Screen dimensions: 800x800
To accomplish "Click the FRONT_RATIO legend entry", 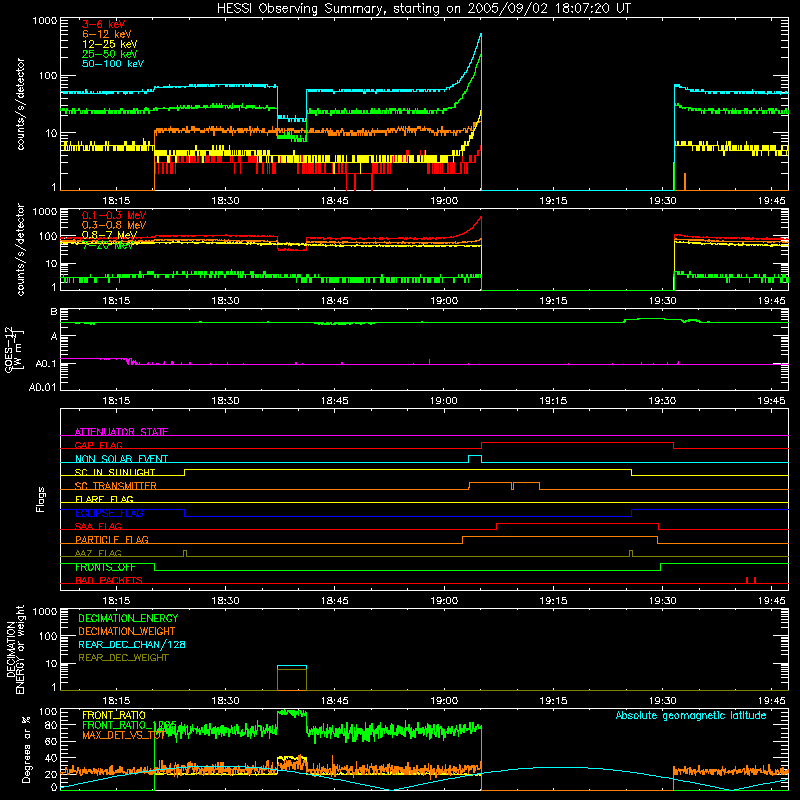I will (x=114, y=715).
